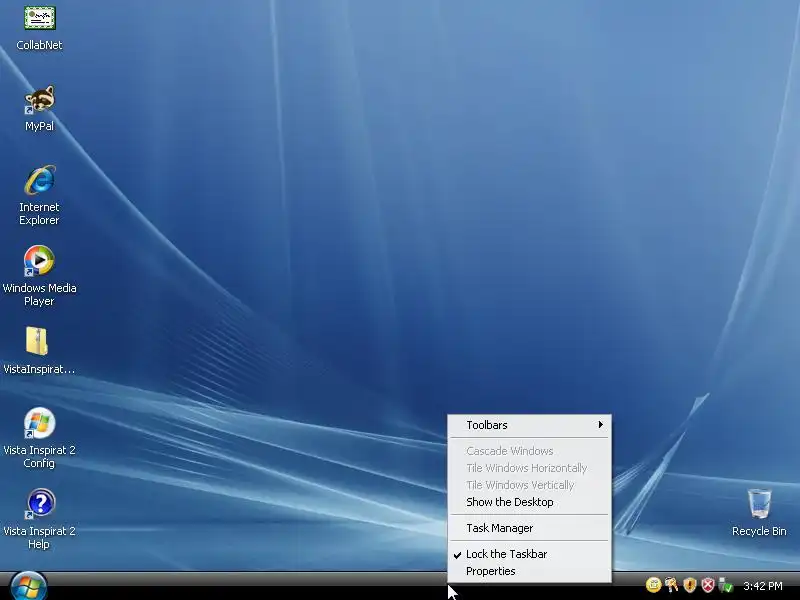Click the yellow smiley tray icon
Screen dimensions: 800x600
click(653, 585)
